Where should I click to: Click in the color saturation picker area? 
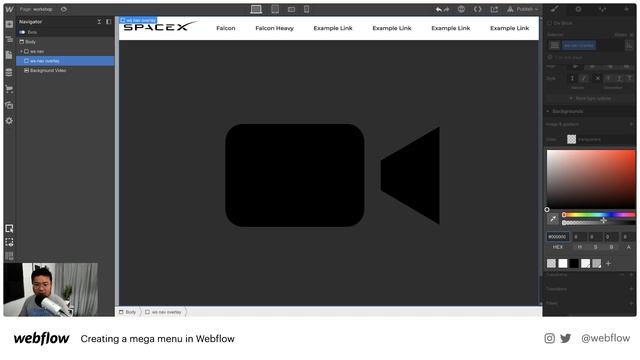point(591,179)
